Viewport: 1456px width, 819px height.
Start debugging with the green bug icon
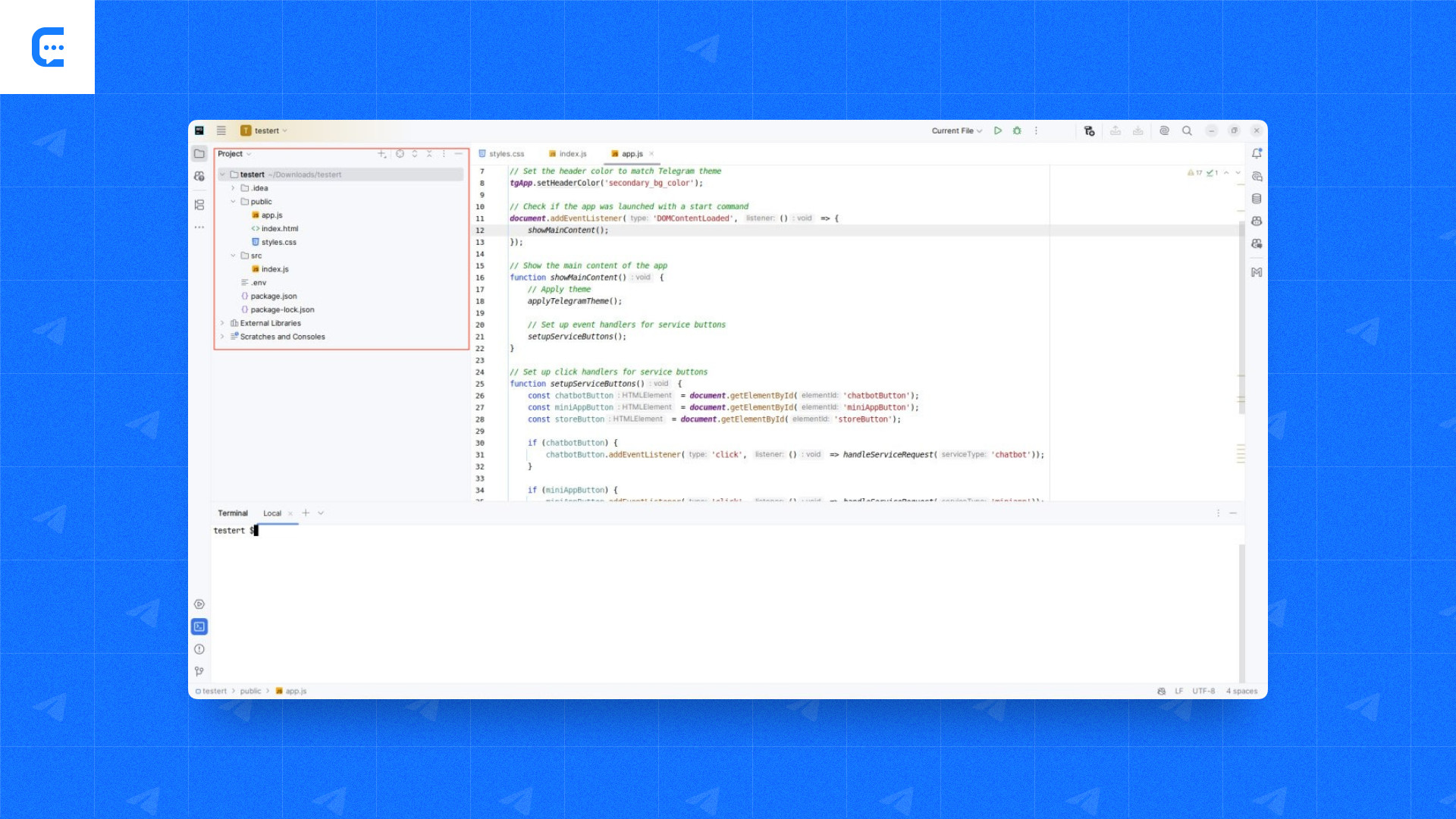click(1017, 130)
